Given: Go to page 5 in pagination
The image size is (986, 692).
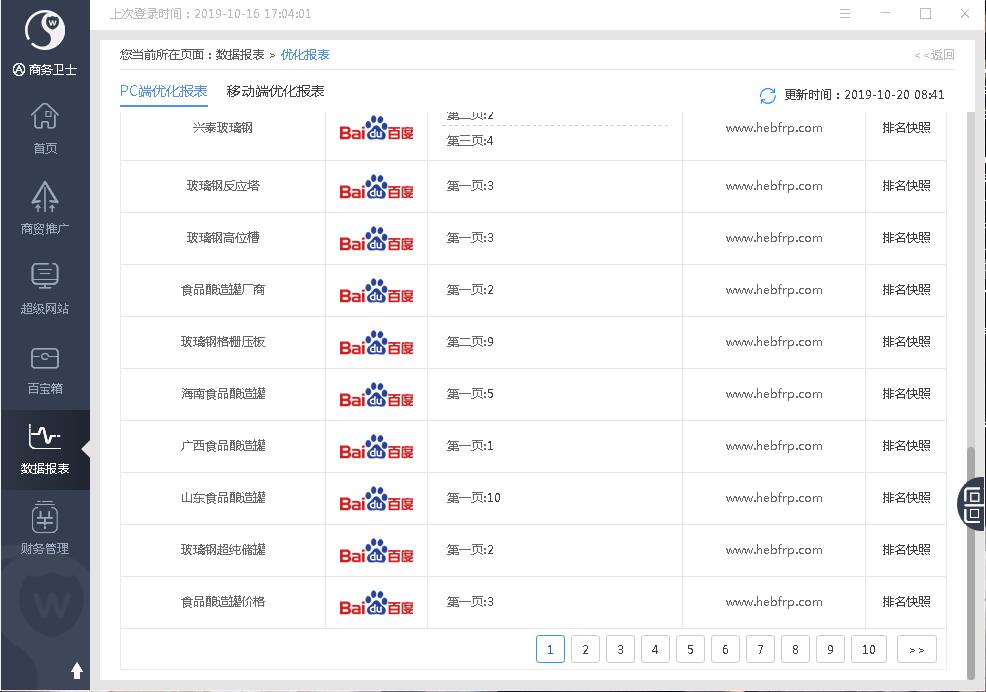Looking at the screenshot, I should 690,649.
